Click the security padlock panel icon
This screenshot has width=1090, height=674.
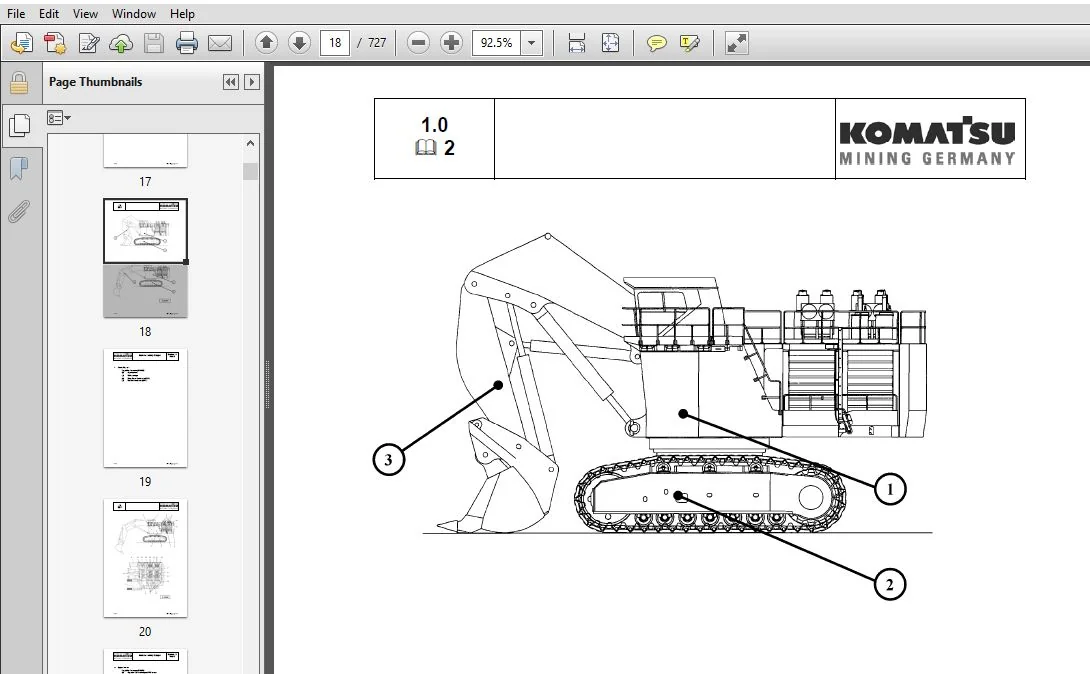(19, 83)
